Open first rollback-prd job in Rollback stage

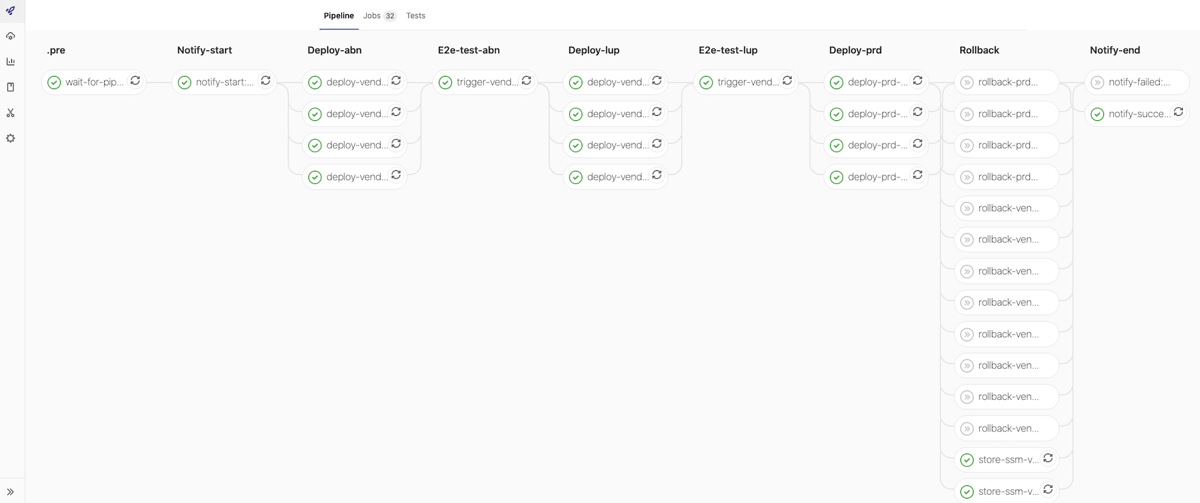(x=1007, y=82)
